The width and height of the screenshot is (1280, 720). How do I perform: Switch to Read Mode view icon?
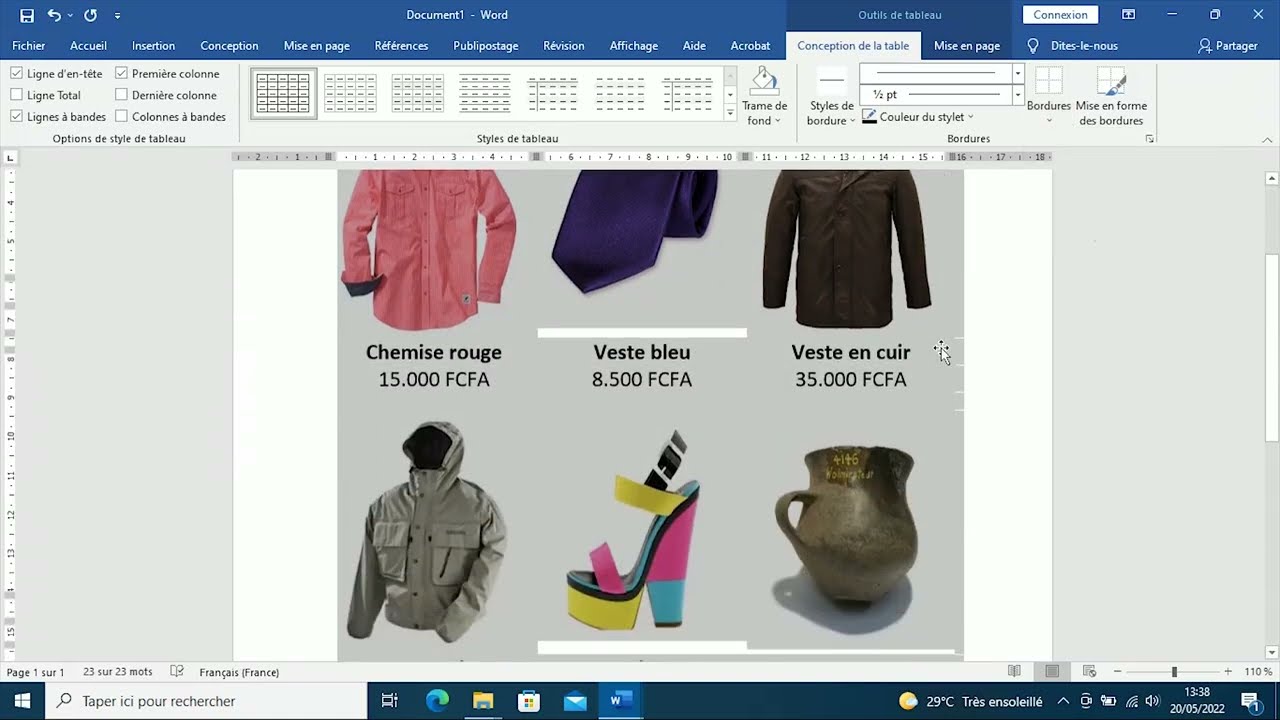1014,672
